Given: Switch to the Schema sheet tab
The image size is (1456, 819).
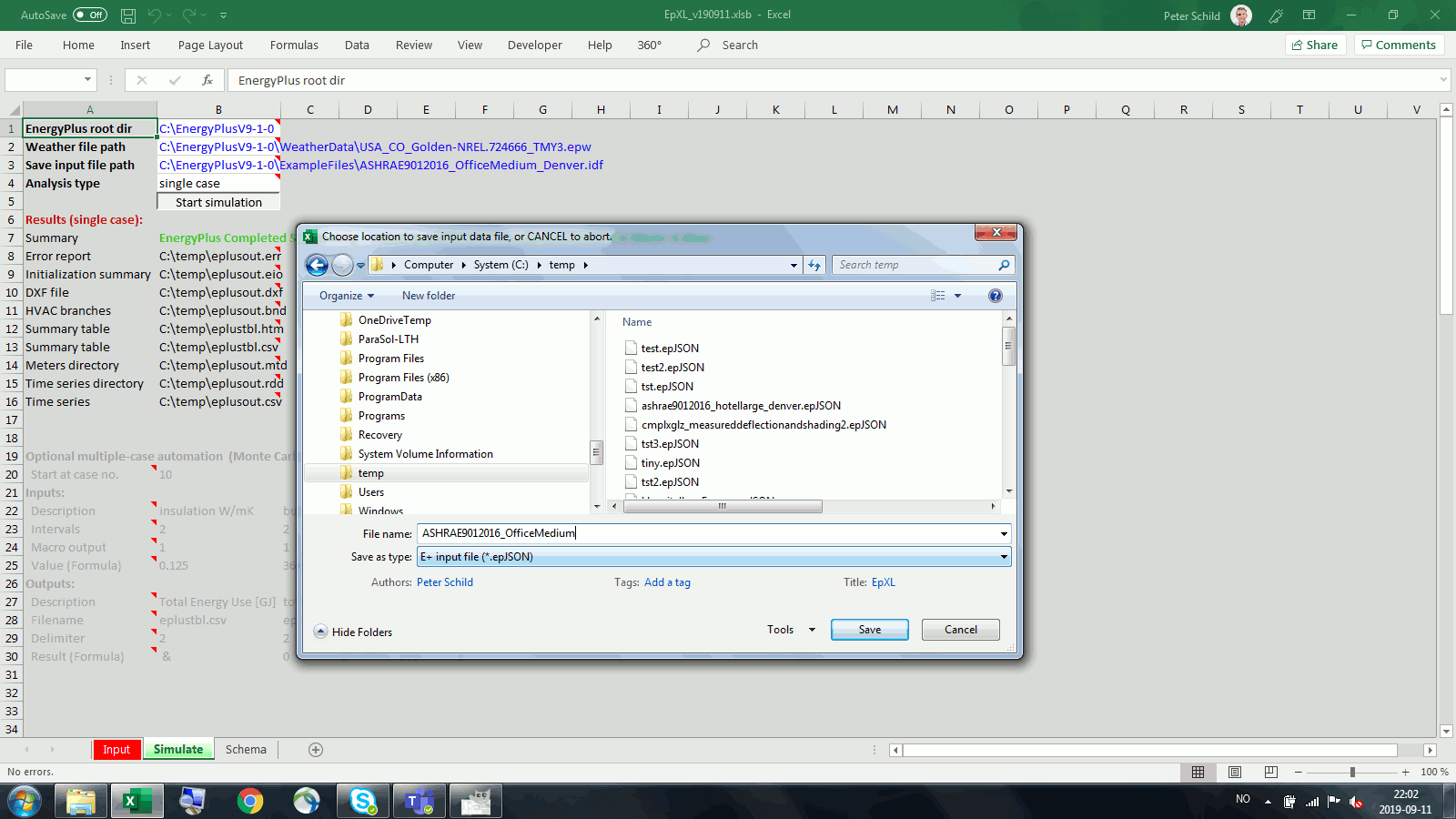Looking at the screenshot, I should (246, 750).
